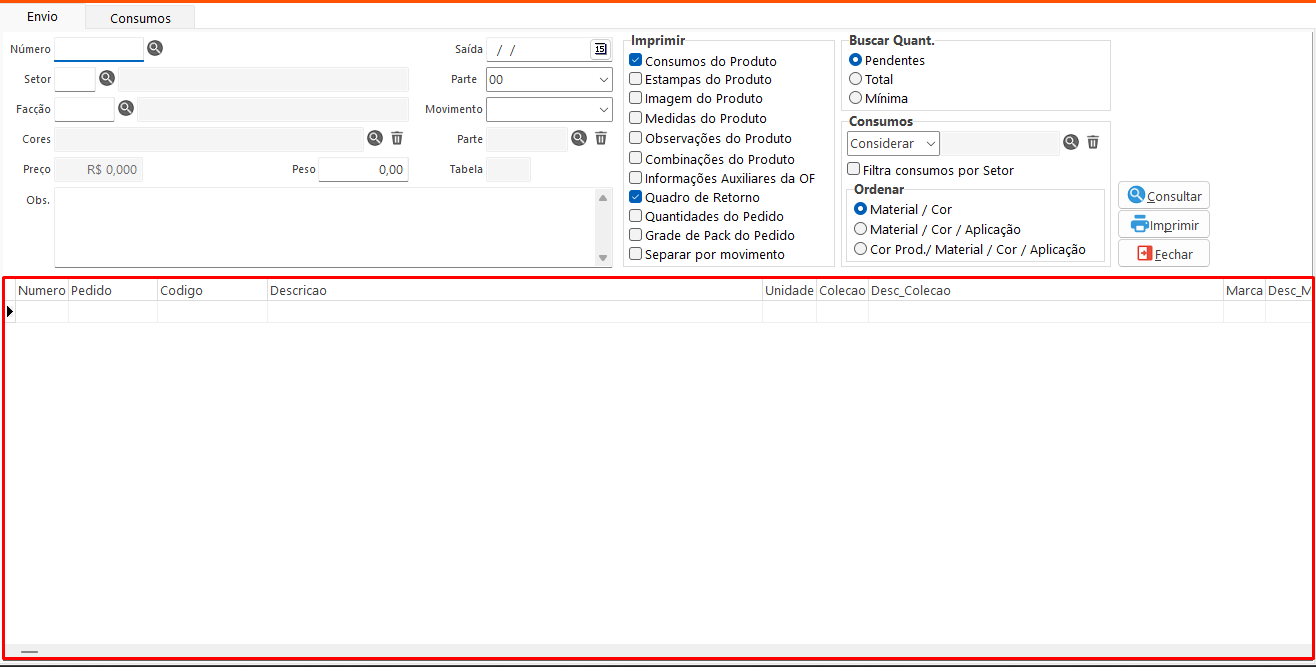Click the search icon beside Número field
1316x667 pixels.
[x=154, y=48]
